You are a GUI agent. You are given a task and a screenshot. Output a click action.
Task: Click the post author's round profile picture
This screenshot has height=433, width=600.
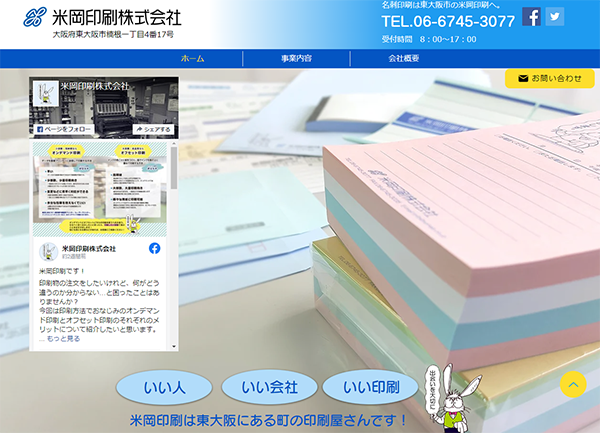click(49, 252)
